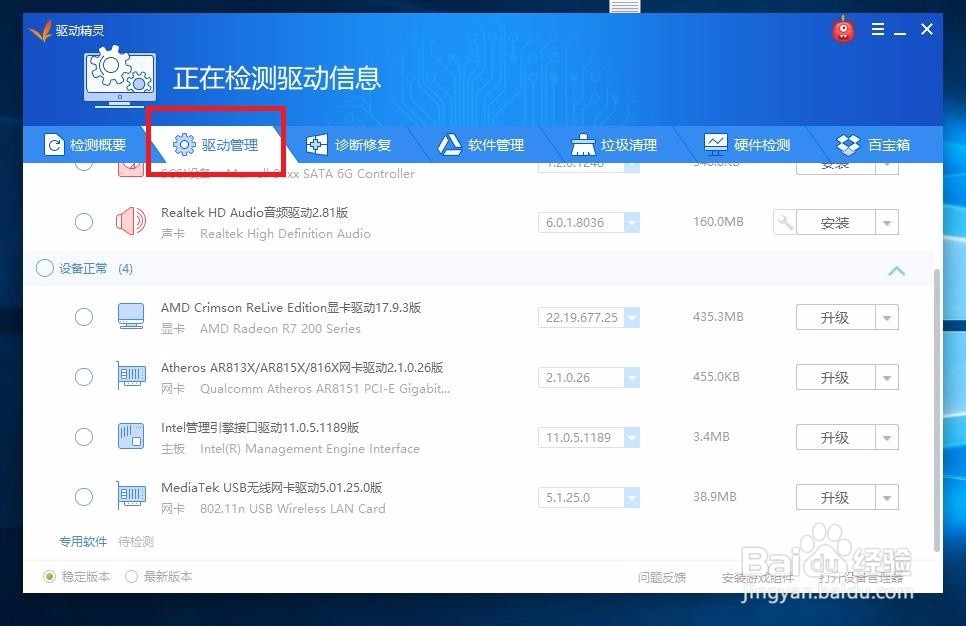Screen dimensions: 966x626
Task: Click text 802.11n USB Wireless LAN Card
Action: coord(293,508)
